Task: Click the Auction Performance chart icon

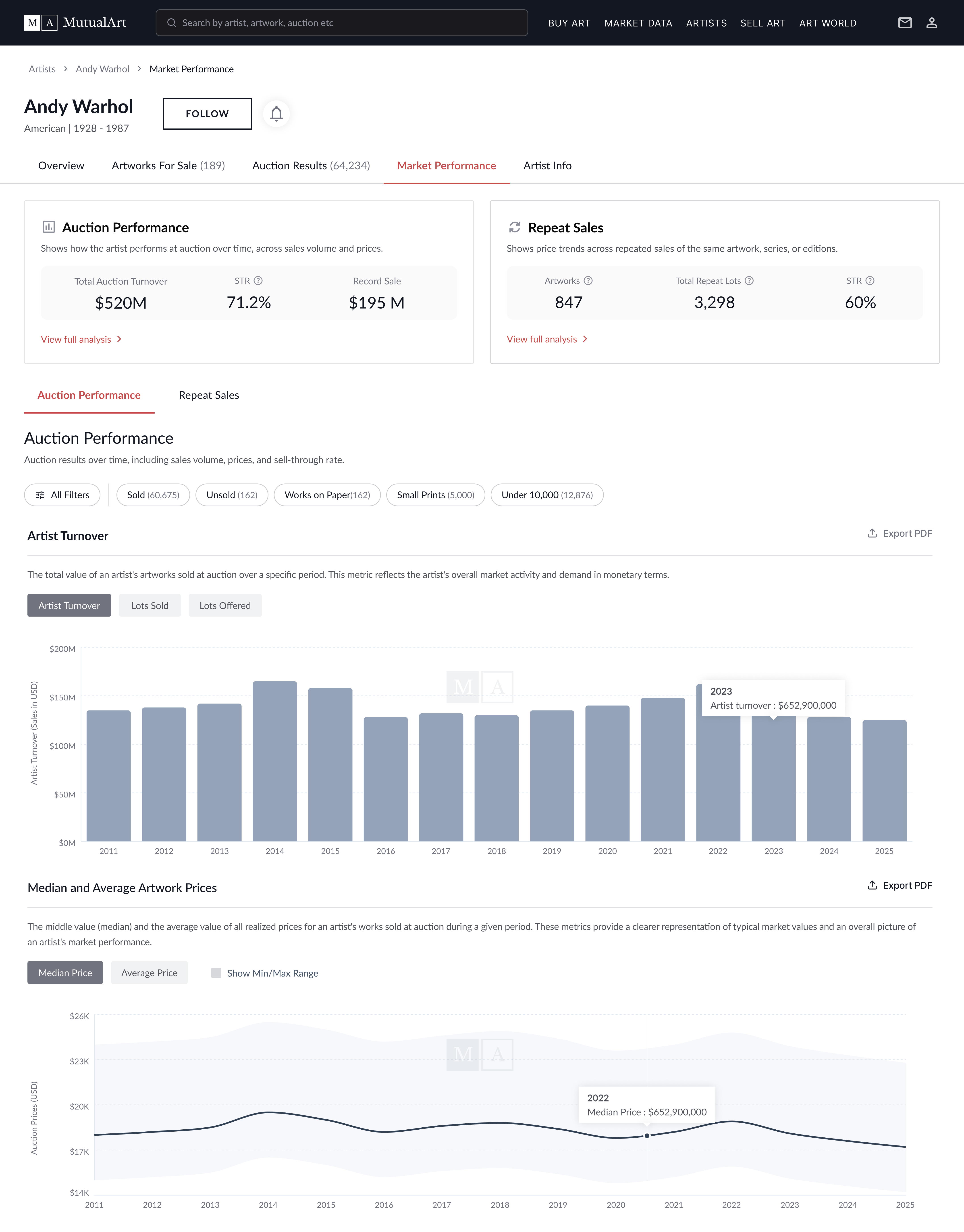Action: point(49,227)
